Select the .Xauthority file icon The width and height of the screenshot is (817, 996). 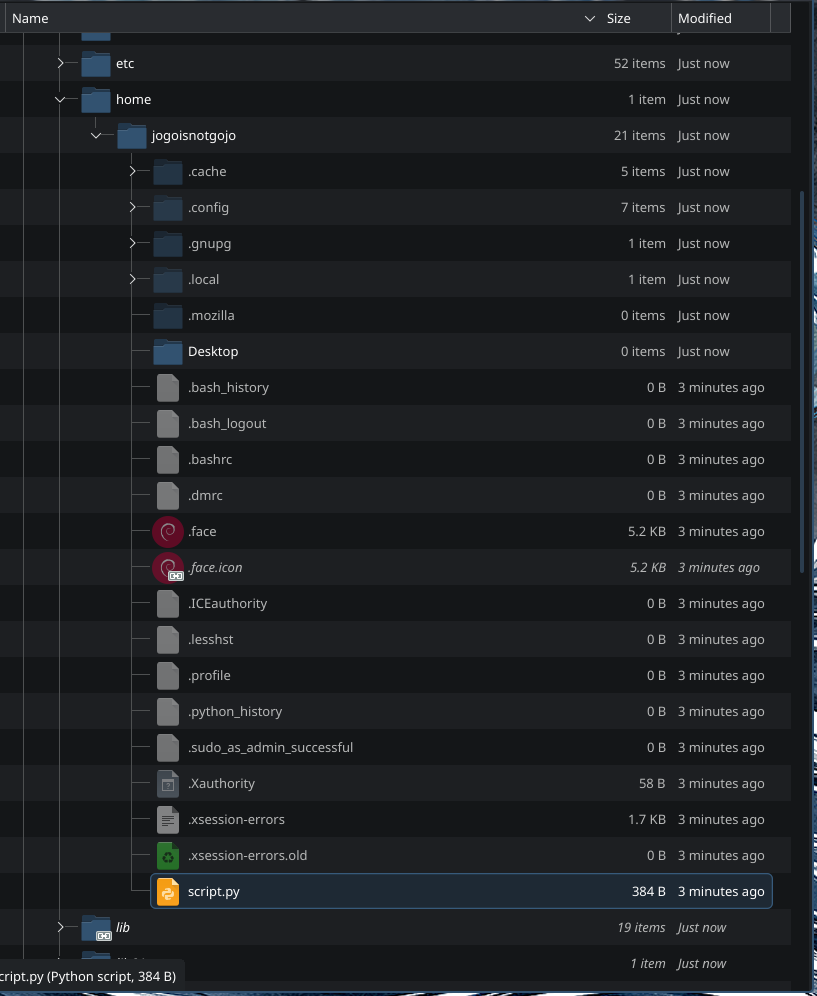pyautogui.click(x=167, y=783)
